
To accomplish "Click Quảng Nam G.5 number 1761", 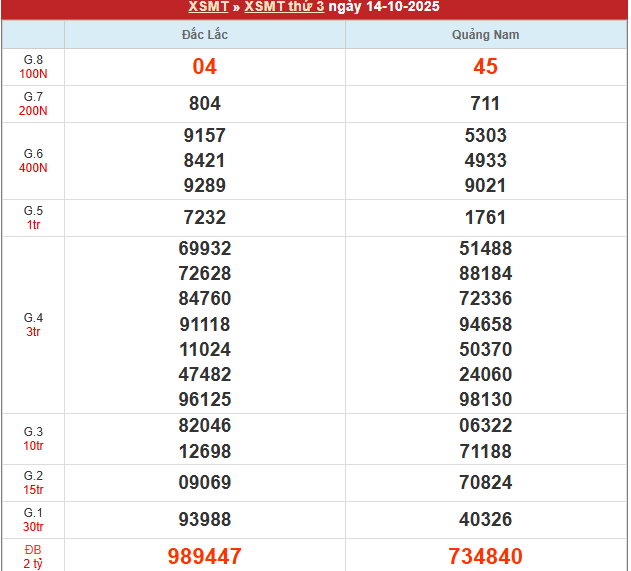I will click(x=485, y=217).
